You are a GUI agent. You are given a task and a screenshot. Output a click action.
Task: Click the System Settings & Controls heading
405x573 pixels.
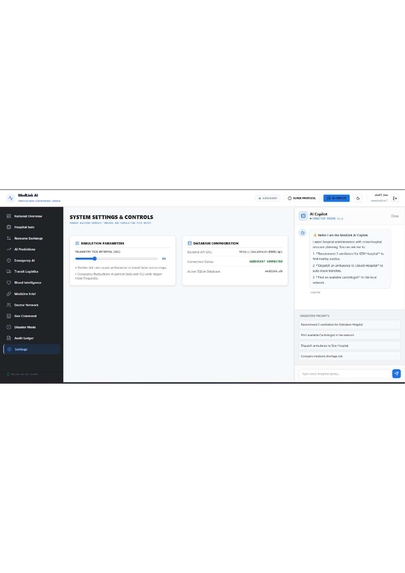point(111,217)
